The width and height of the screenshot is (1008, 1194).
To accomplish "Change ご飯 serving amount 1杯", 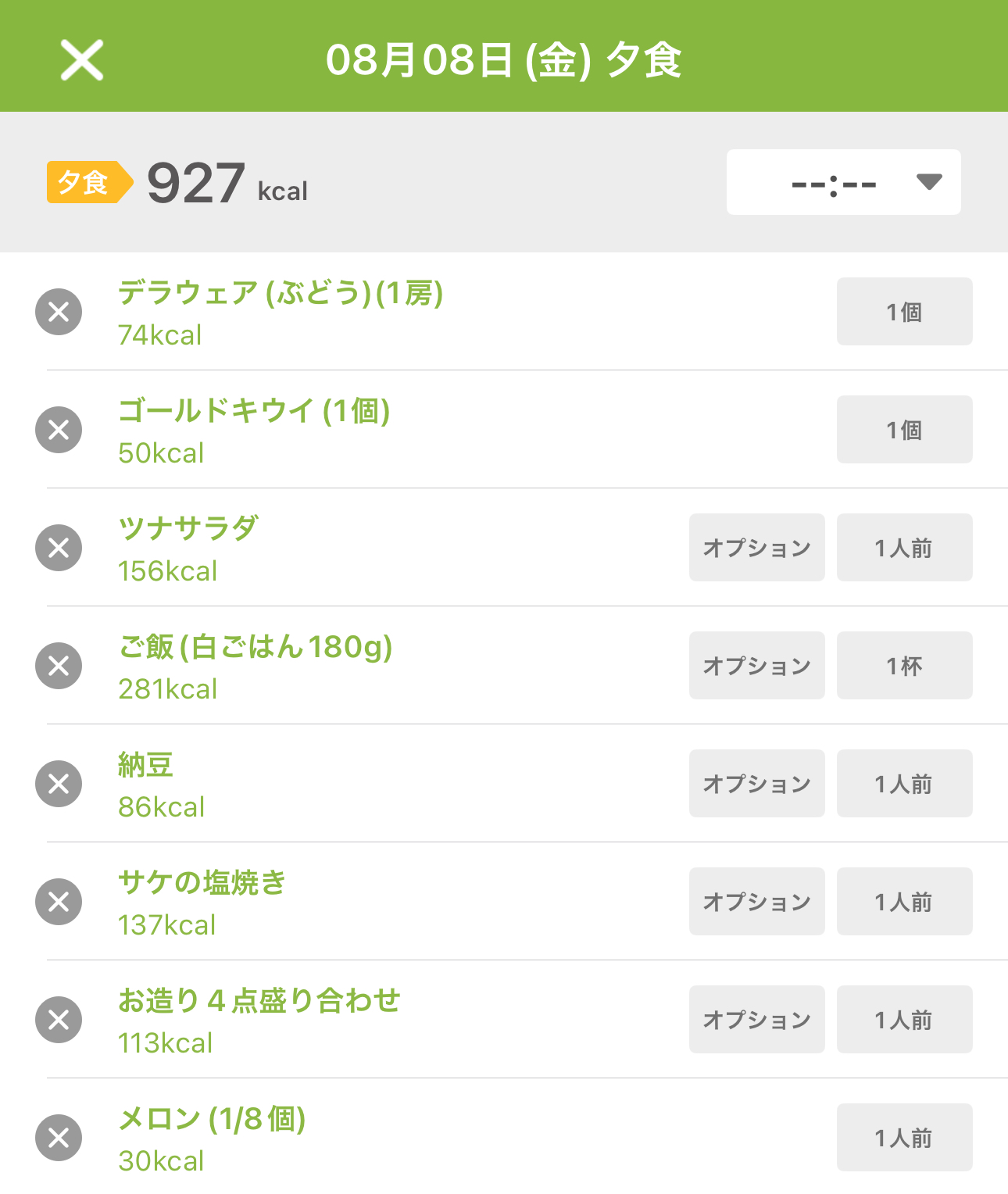I will coord(905,666).
